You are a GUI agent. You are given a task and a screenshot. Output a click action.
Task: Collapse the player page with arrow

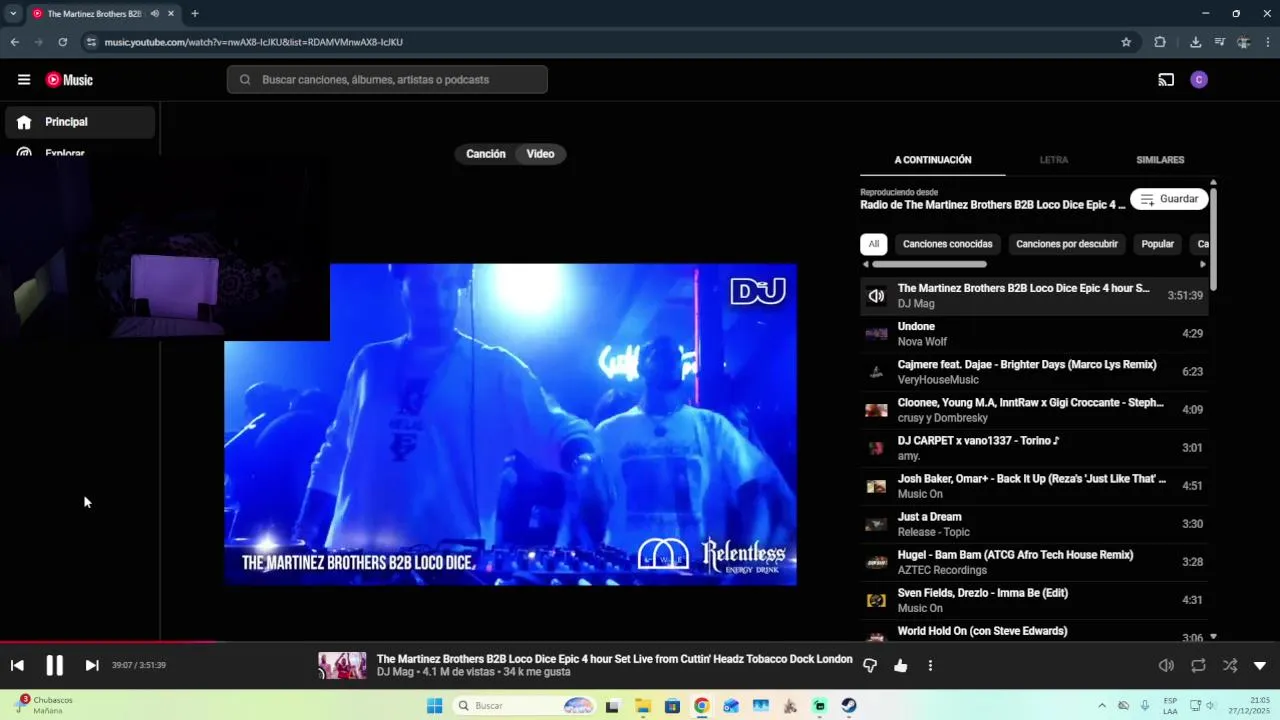point(1260,665)
